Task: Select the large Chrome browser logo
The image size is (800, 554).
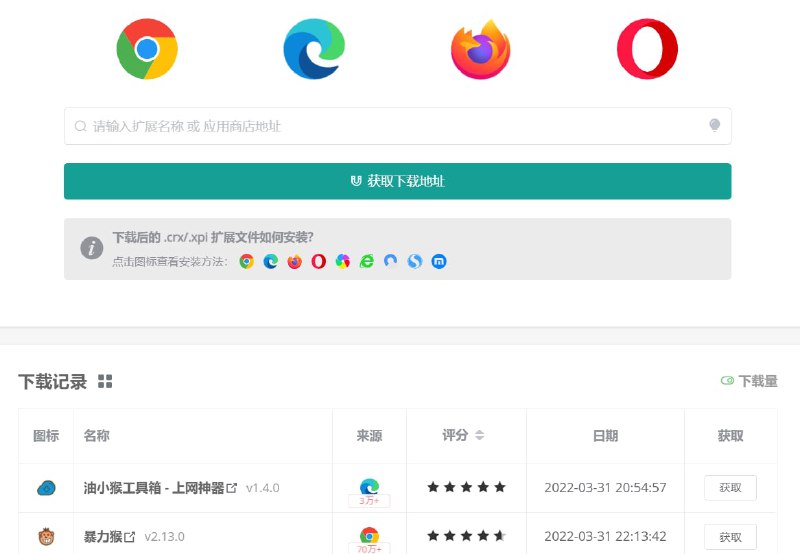Action: click(147, 49)
